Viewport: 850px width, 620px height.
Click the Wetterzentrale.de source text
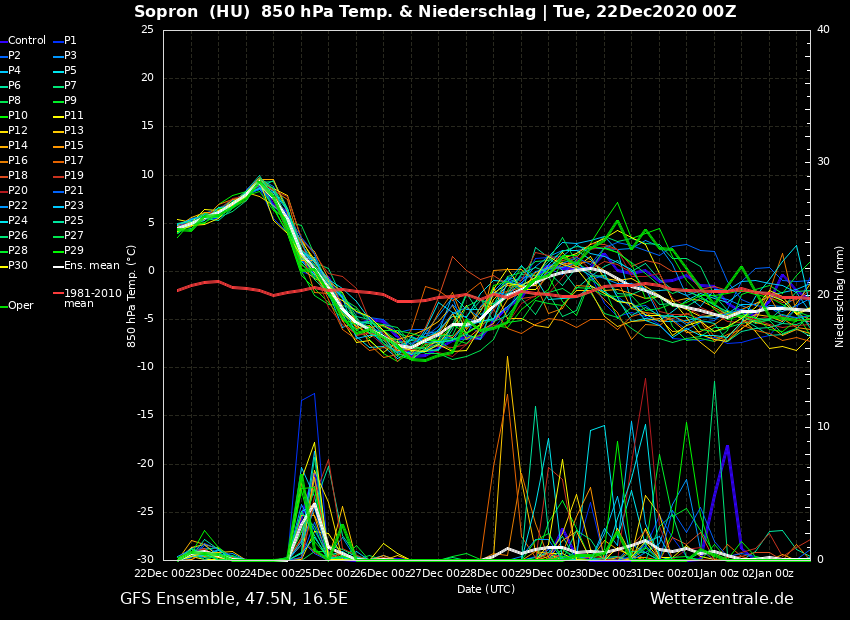pyautogui.click(x=721, y=599)
